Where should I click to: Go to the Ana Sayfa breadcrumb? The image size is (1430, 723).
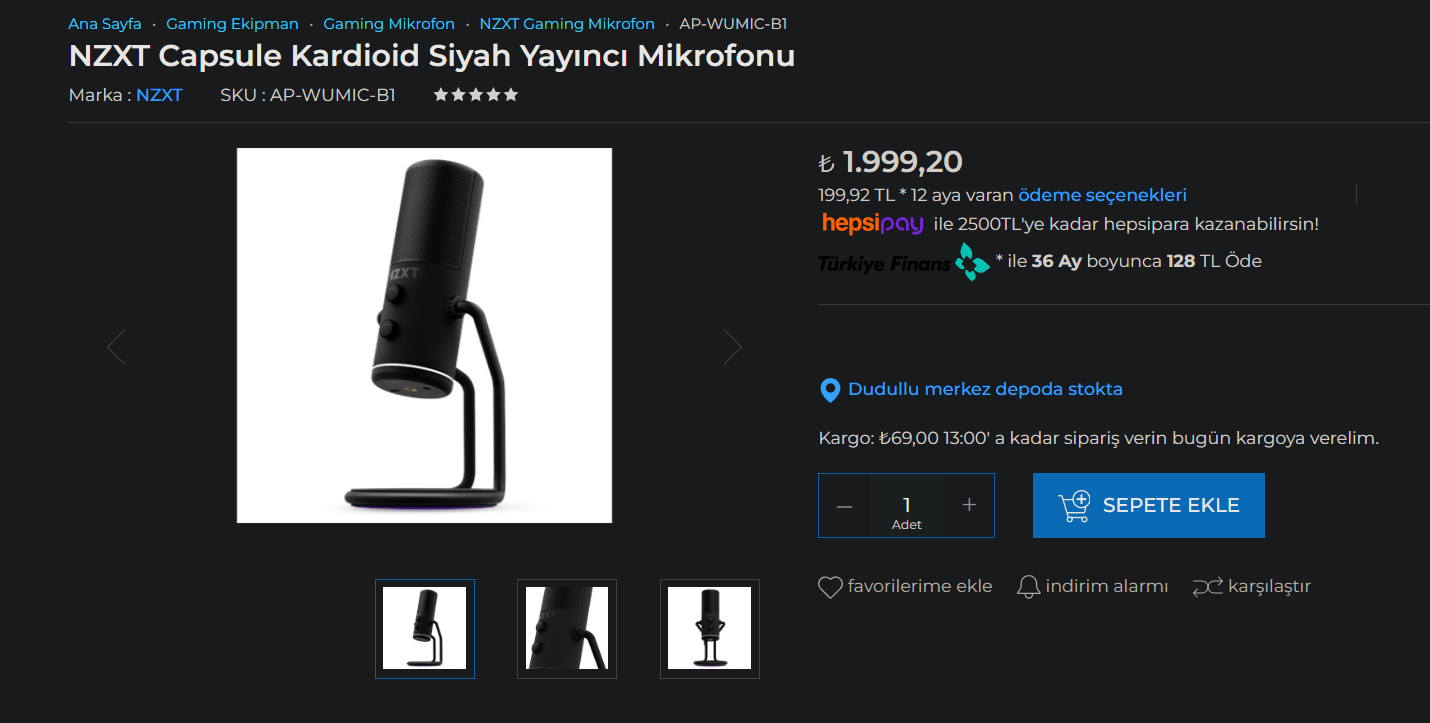coord(105,24)
